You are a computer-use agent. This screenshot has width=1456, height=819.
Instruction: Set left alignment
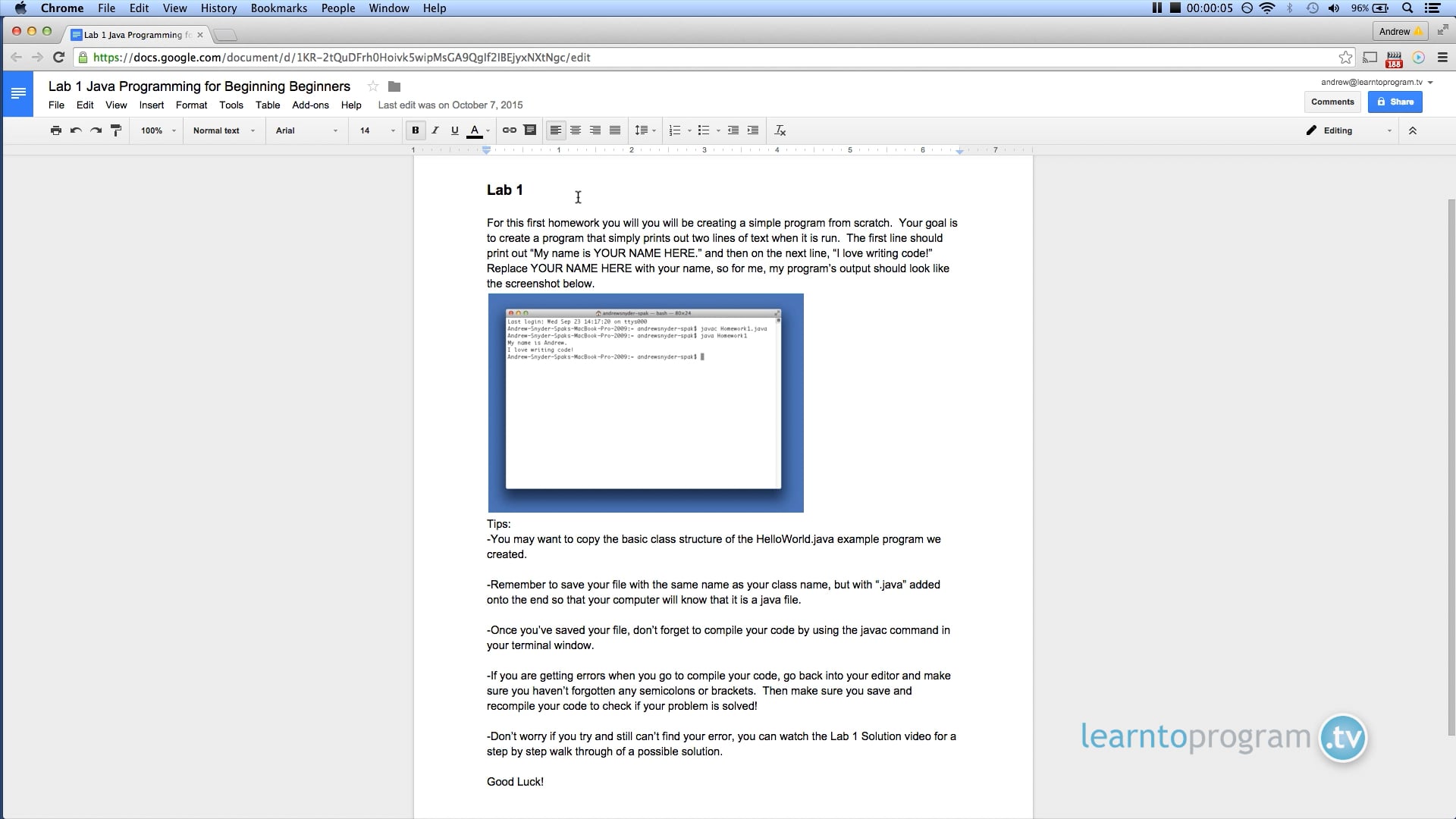(556, 130)
